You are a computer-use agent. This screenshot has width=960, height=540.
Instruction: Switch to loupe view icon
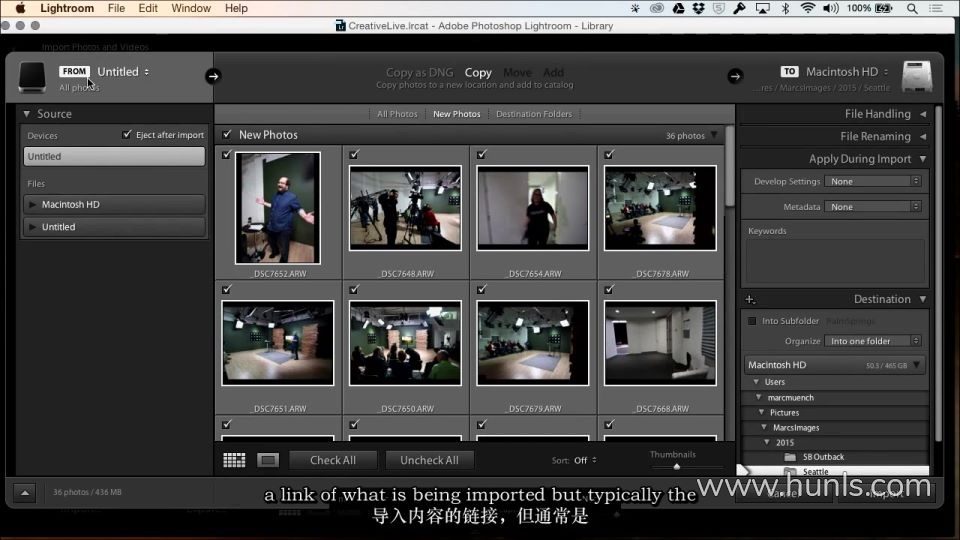(268, 460)
